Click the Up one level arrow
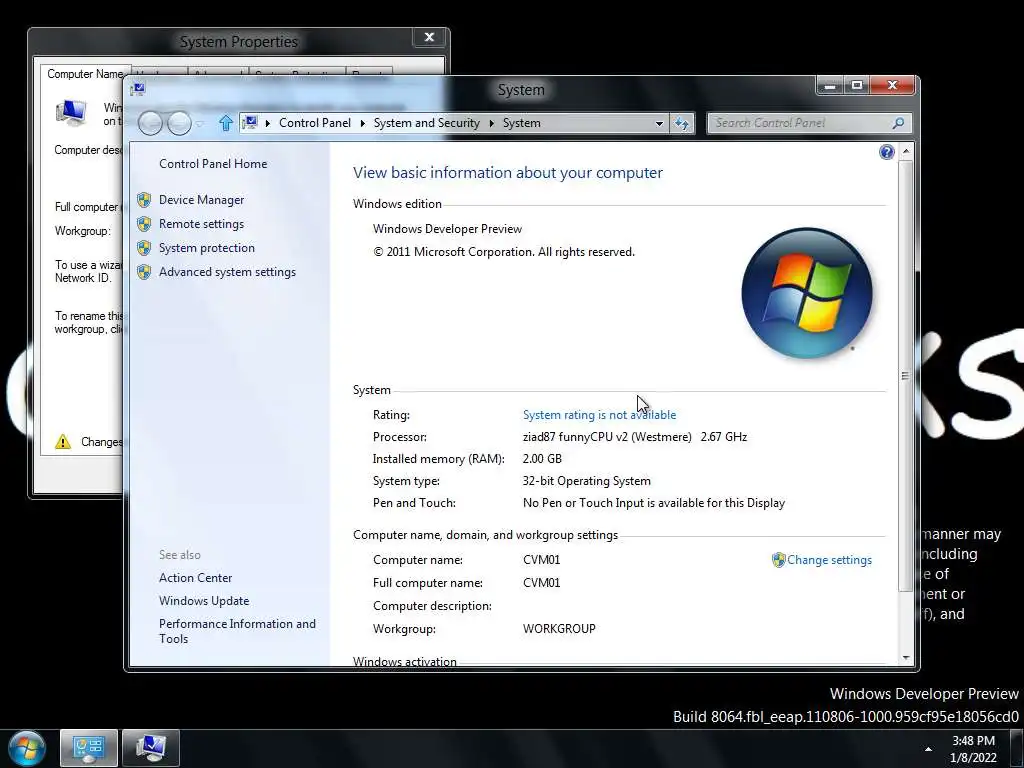Viewport: 1024px width, 768px height. pyautogui.click(x=226, y=123)
